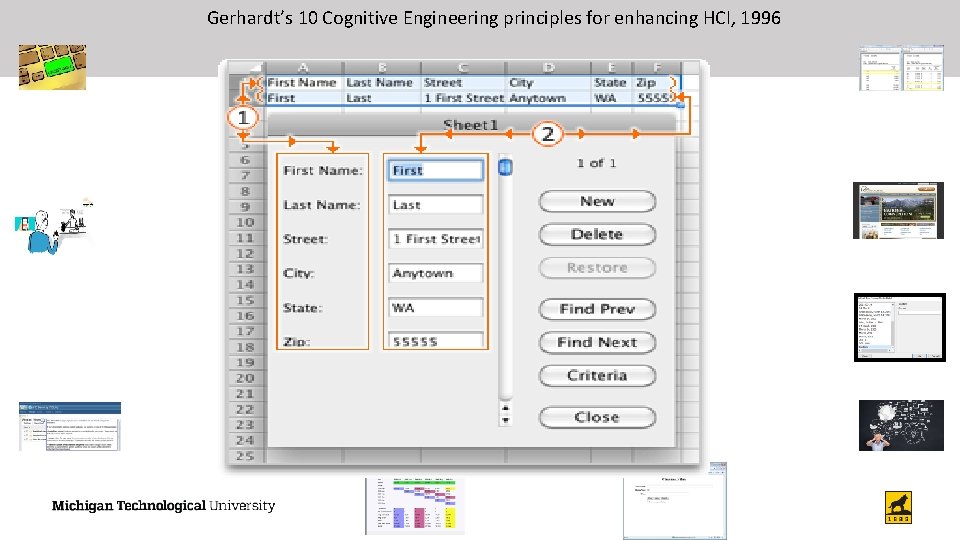Viewport: 960px width, 540px height.
Task: Close the Sheet1 form dialog
Action: [597, 417]
